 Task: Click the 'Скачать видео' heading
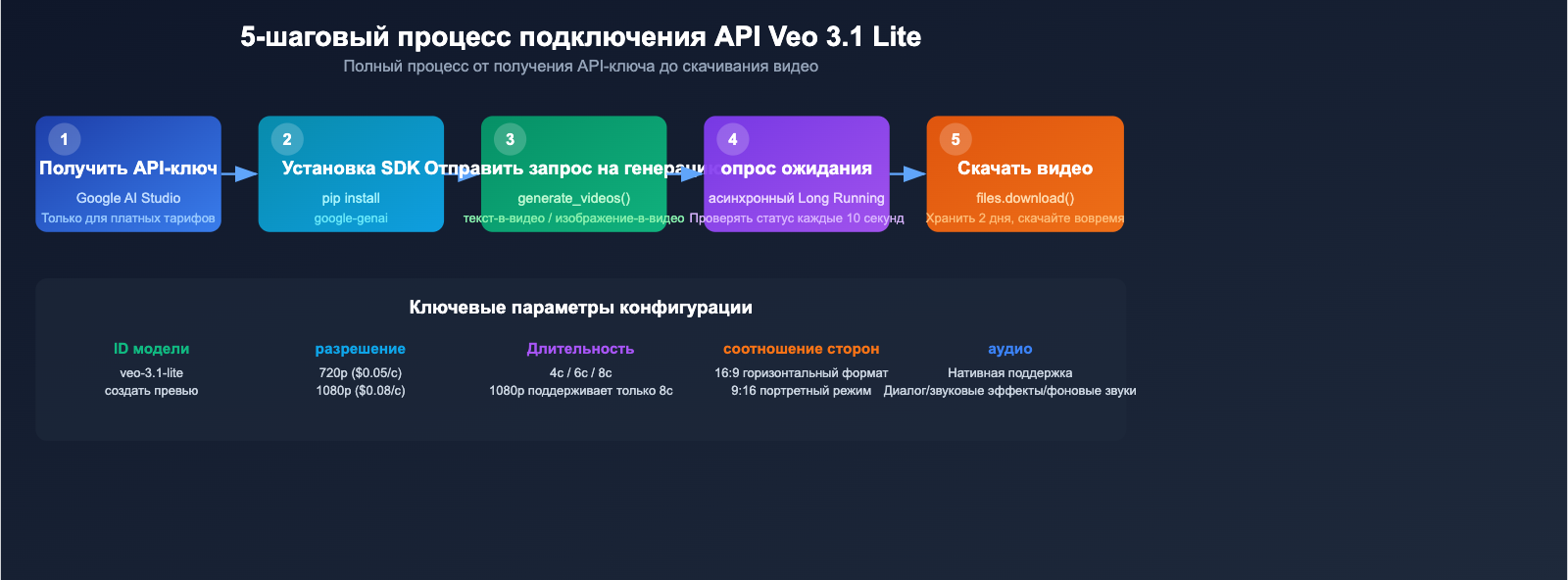coord(1025,169)
